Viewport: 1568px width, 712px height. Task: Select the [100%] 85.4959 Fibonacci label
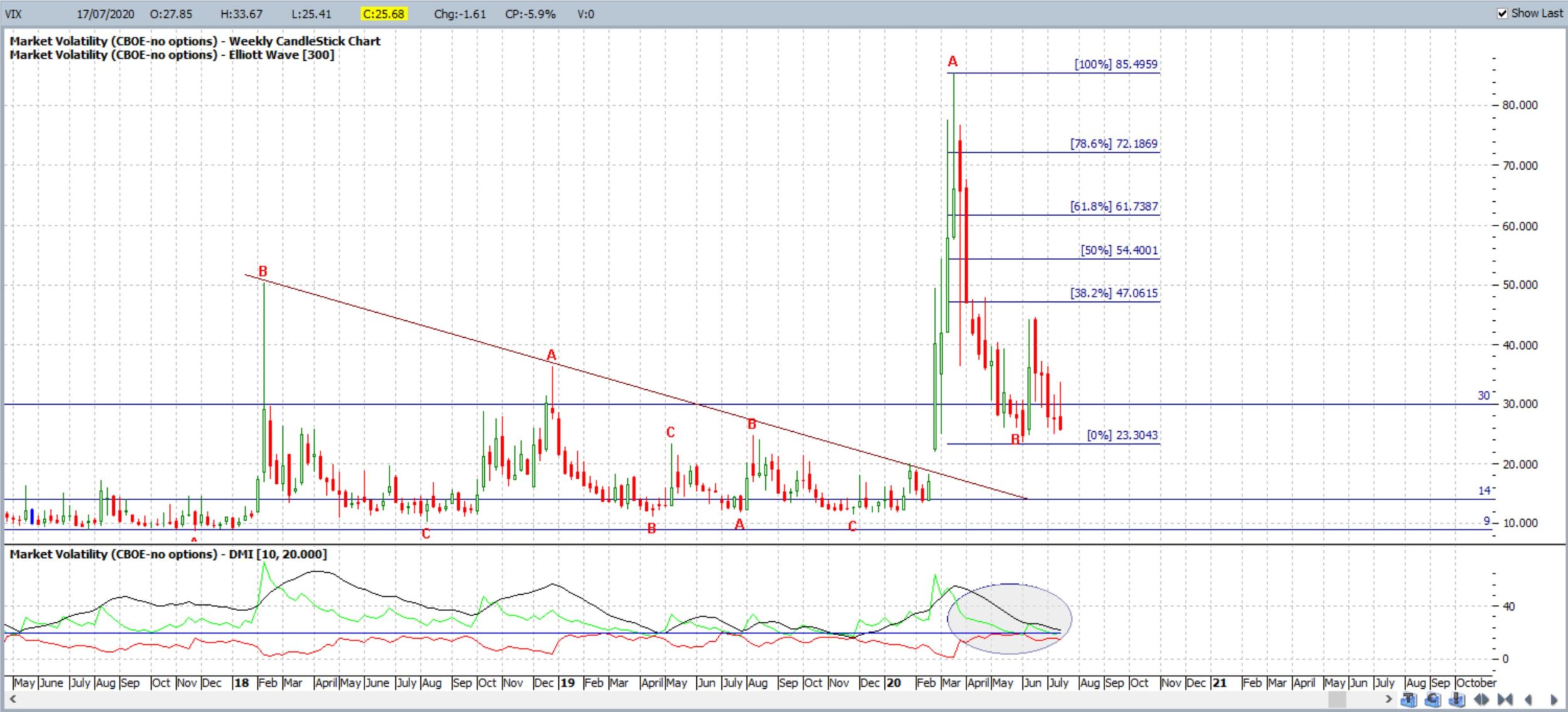click(1116, 64)
